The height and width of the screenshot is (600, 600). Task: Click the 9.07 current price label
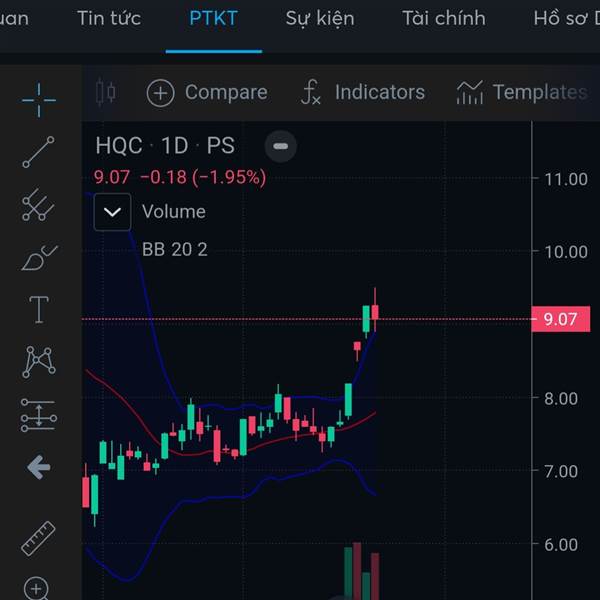click(561, 319)
